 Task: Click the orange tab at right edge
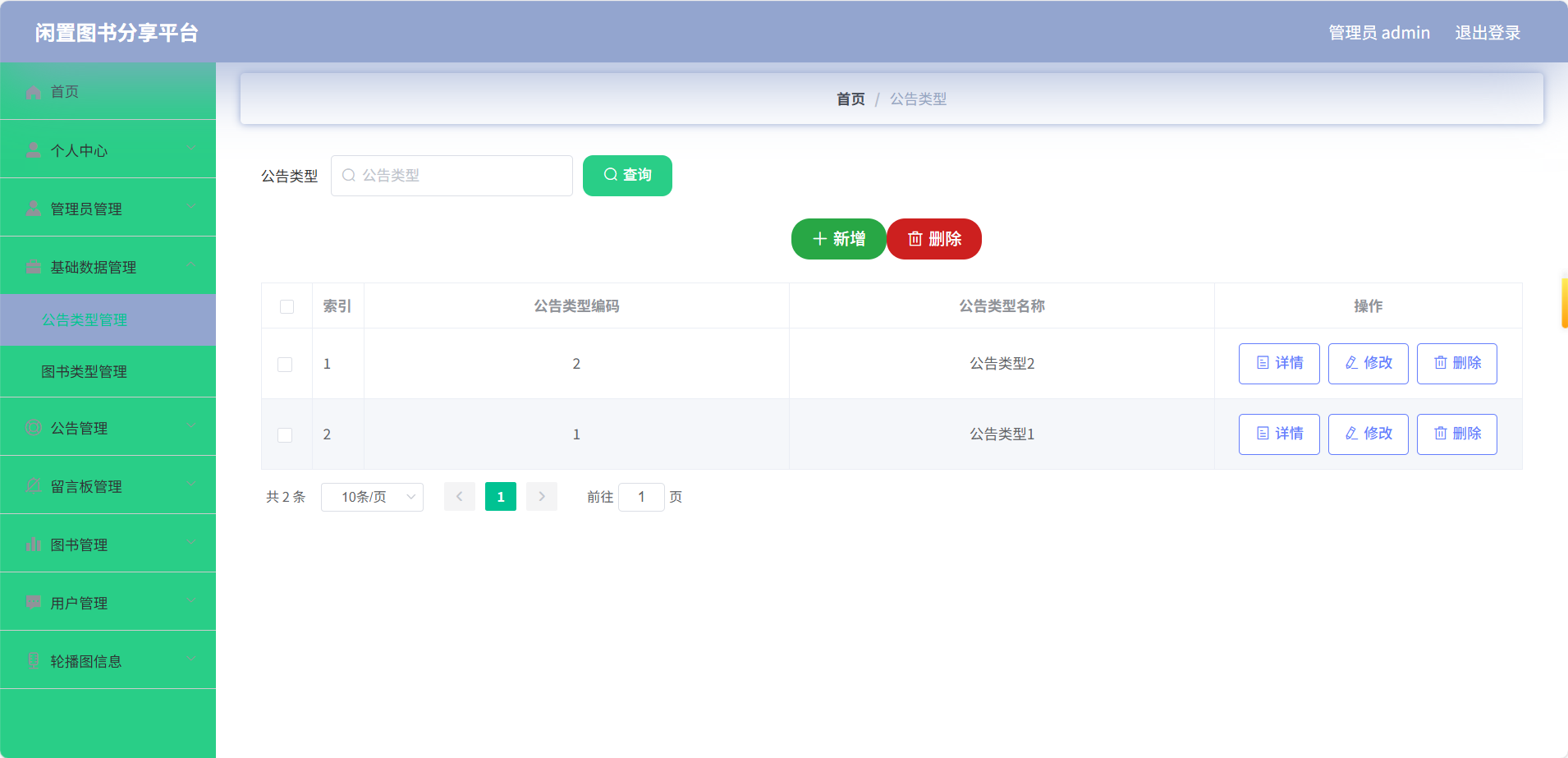click(x=1565, y=303)
